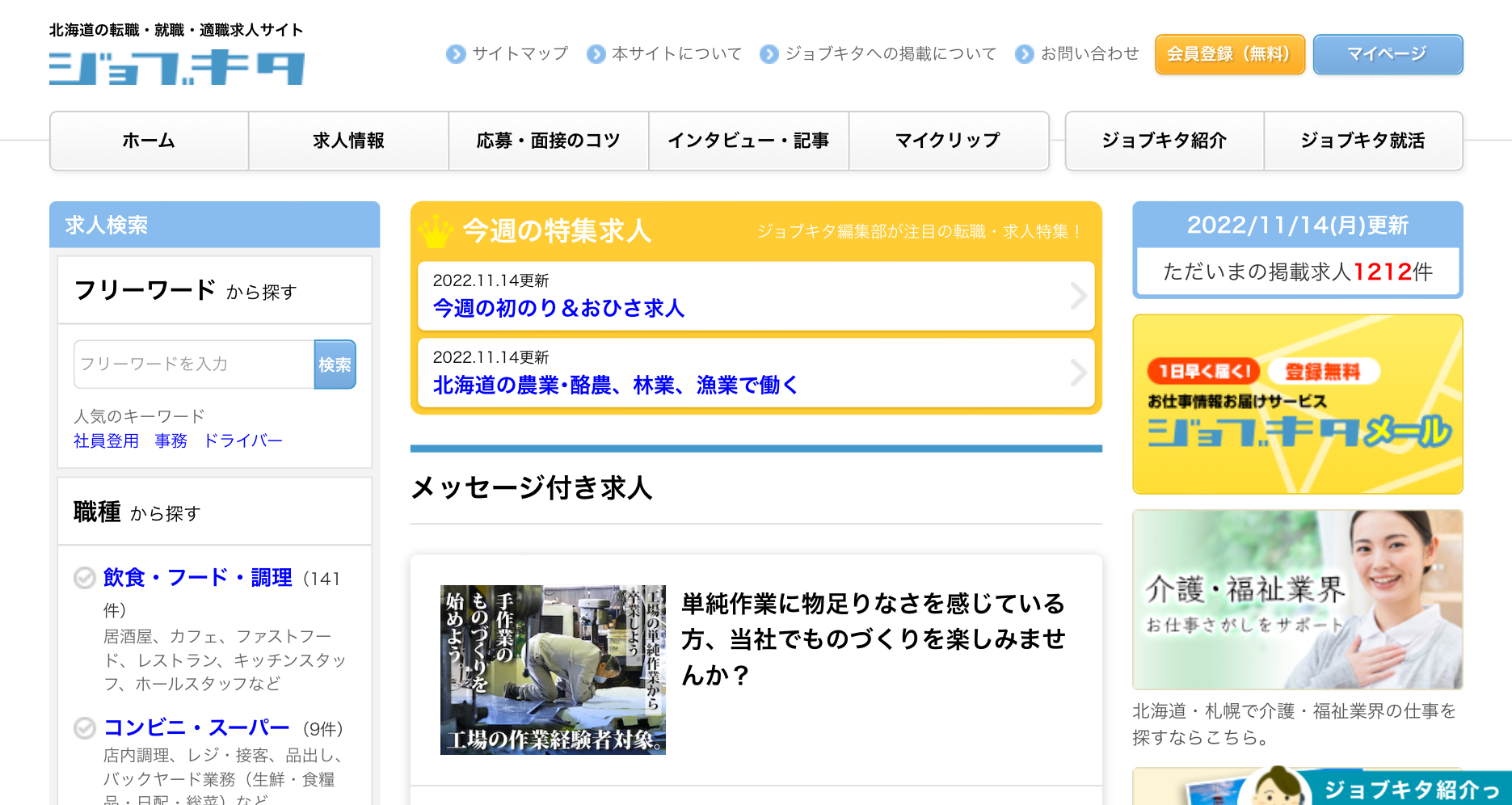
Task: Focus the フリーワードを入力 search field
Action: (194, 365)
